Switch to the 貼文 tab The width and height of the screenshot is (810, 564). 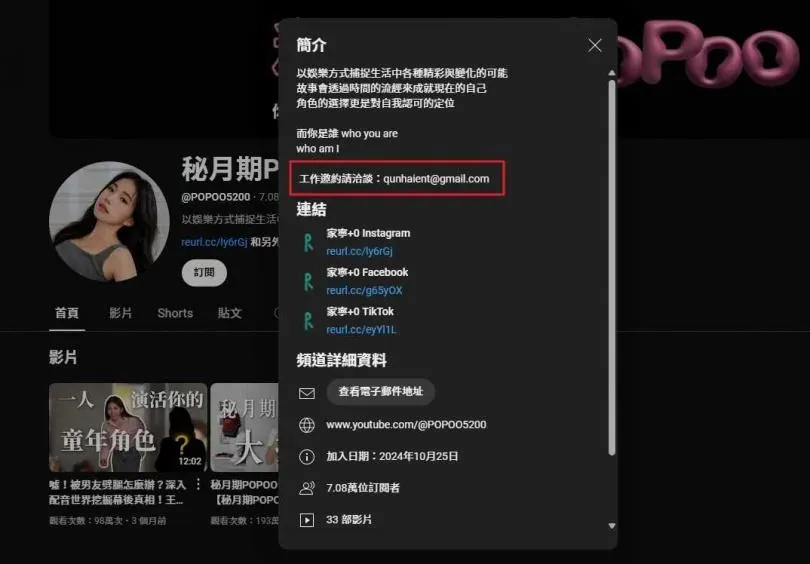pyautogui.click(x=229, y=313)
